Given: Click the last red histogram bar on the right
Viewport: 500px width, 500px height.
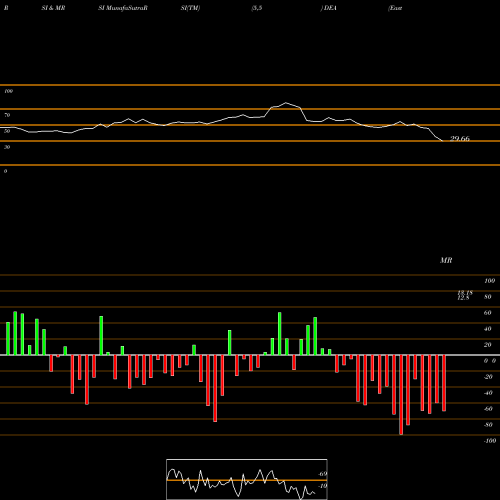Looking at the screenshot, I should (444, 383).
